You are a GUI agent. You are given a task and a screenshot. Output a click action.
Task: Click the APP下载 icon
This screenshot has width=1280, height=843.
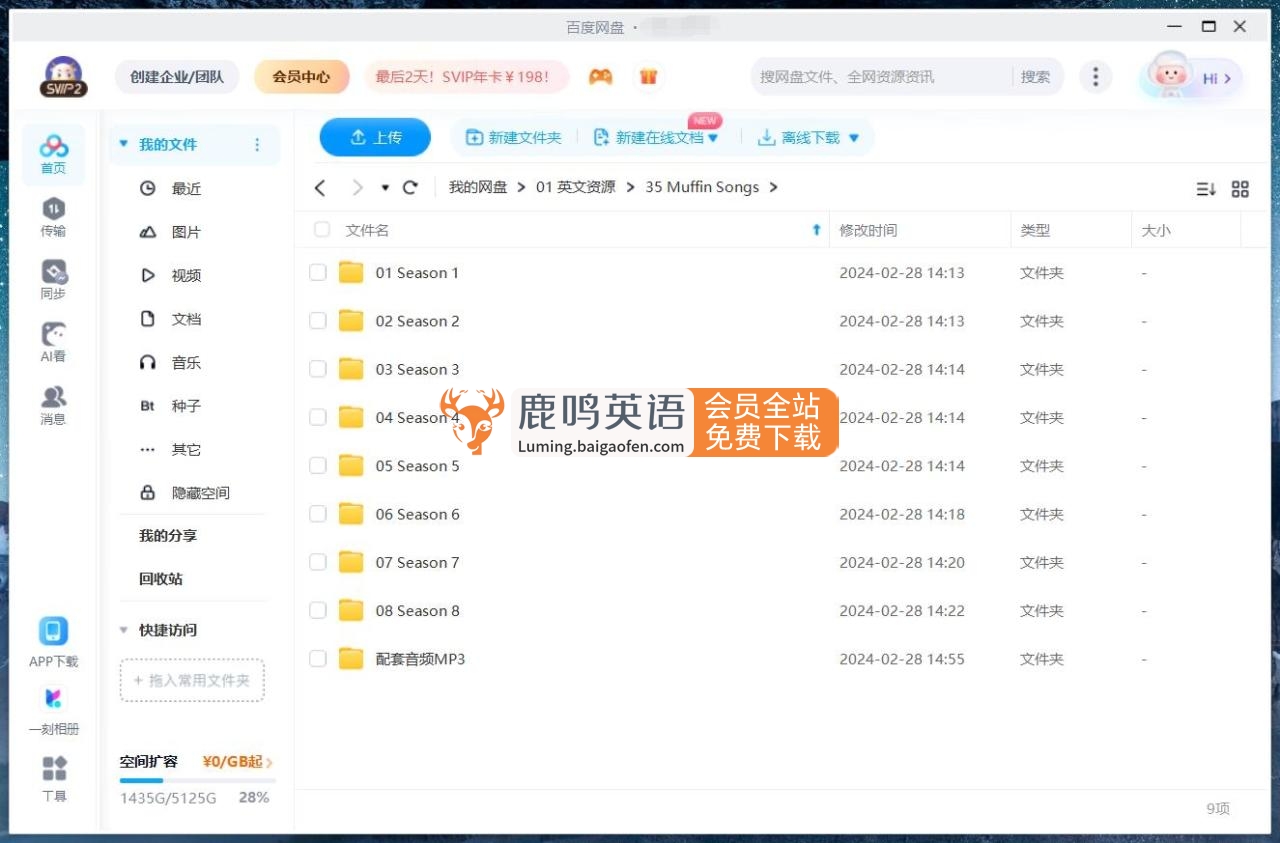point(53,631)
